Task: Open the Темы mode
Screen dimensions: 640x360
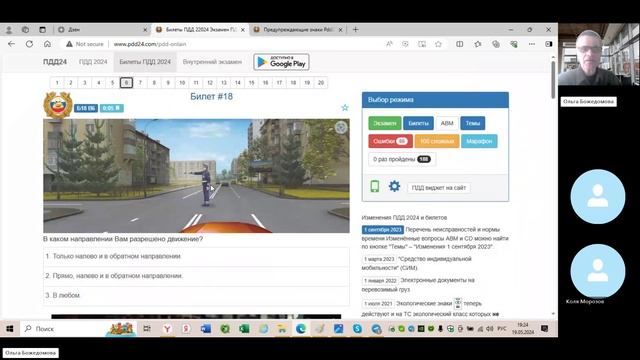Action: (473, 123)
